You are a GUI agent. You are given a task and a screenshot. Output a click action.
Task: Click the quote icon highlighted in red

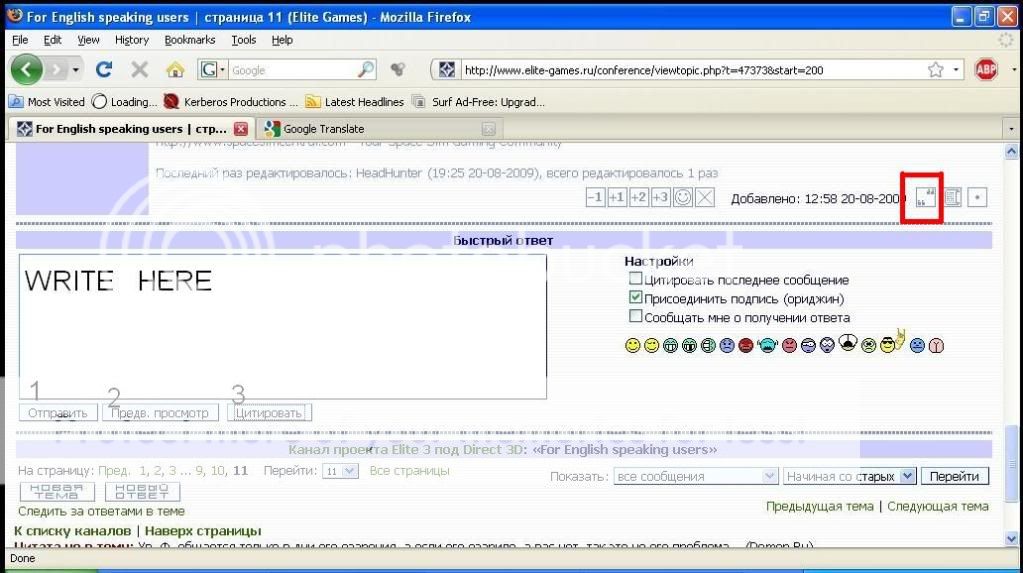(x=924, y=197)
